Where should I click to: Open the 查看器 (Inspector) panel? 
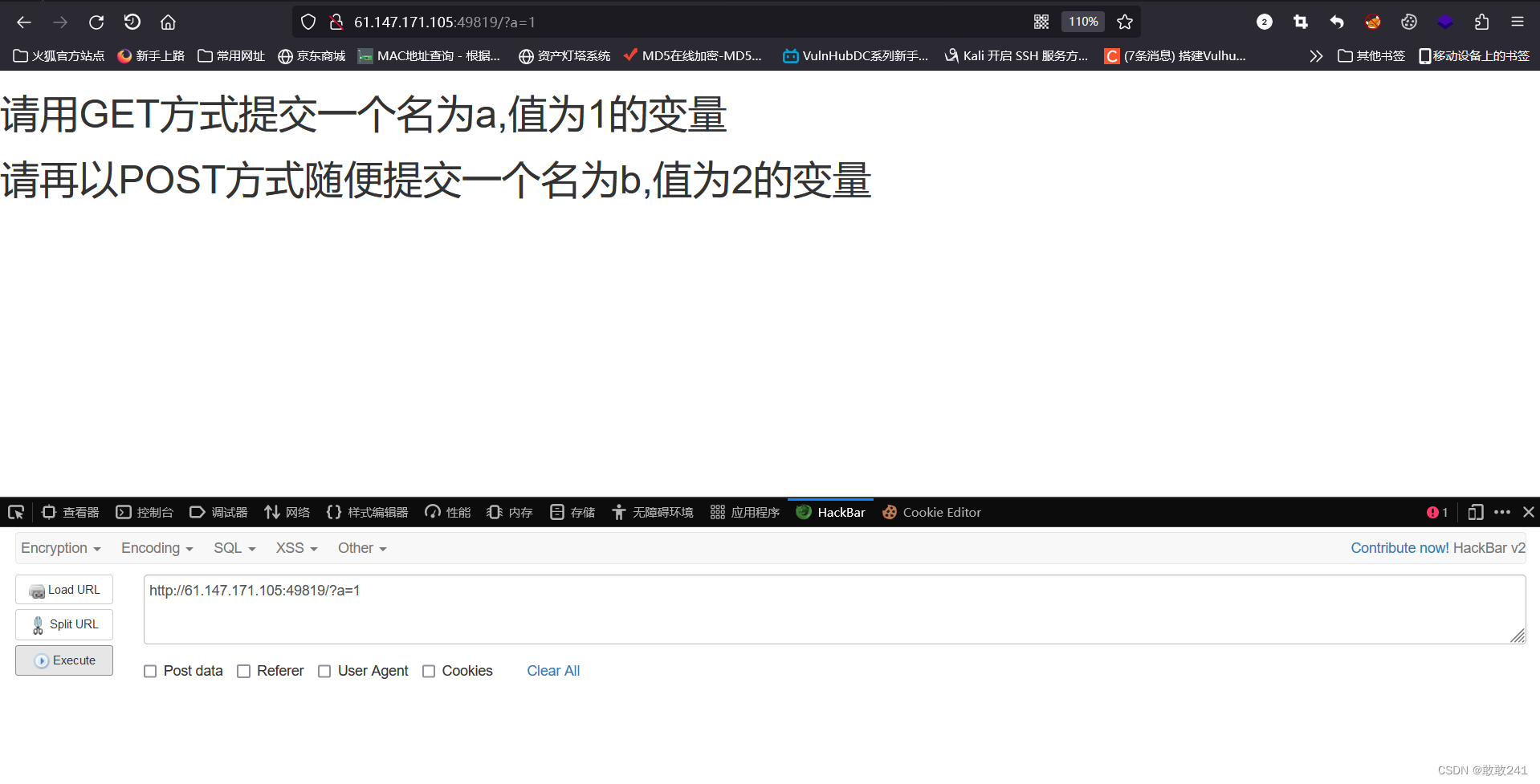tap(70, 512)
